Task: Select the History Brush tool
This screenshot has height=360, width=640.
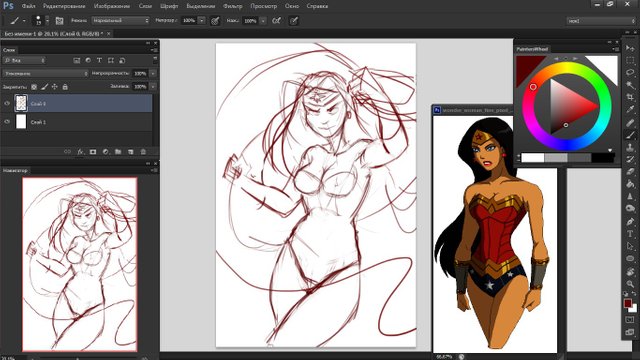Action: (630, 160)
